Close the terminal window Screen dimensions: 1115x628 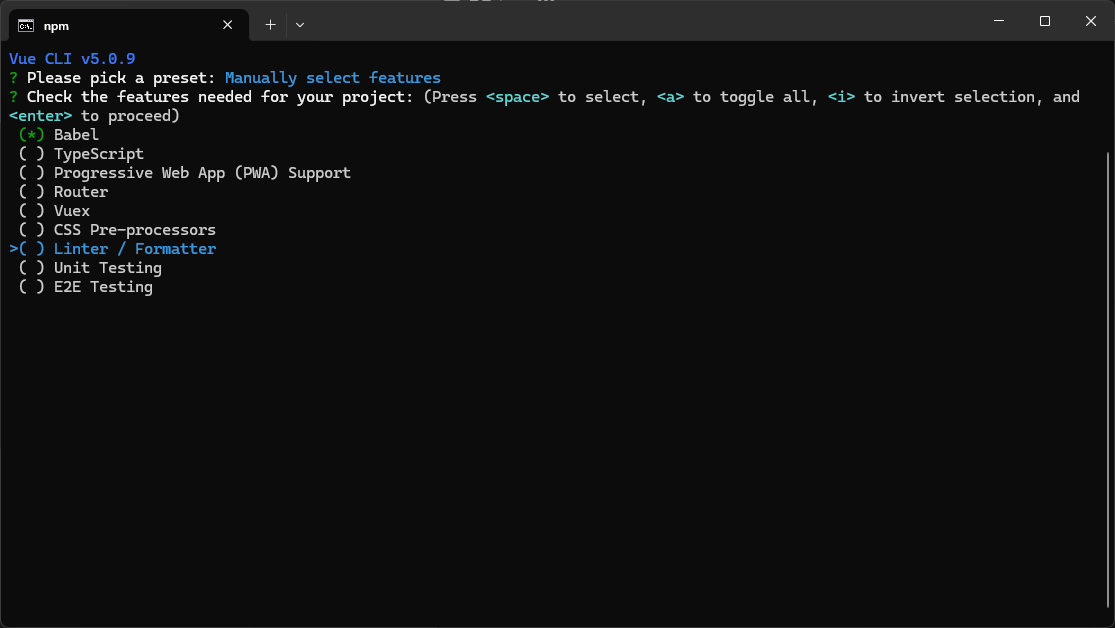click(x=1090, y=21)
